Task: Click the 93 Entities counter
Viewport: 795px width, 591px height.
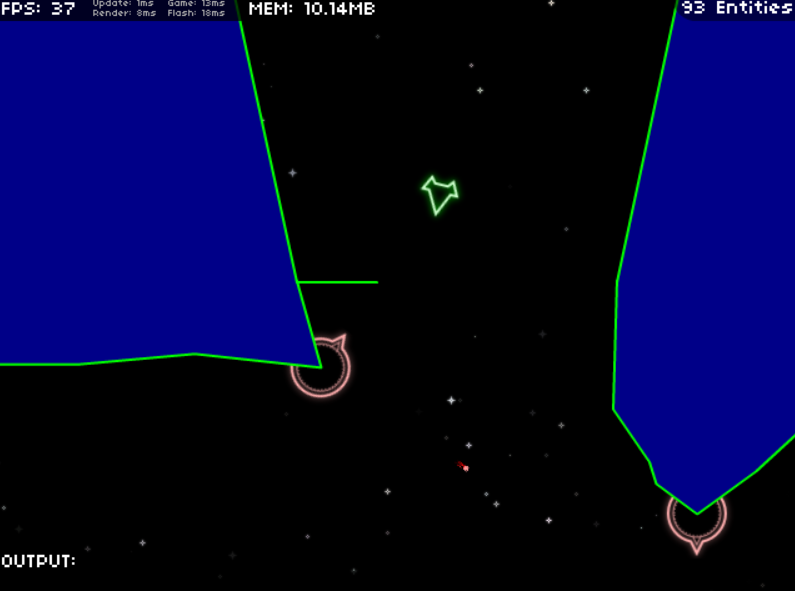Action: click(737, 8)
